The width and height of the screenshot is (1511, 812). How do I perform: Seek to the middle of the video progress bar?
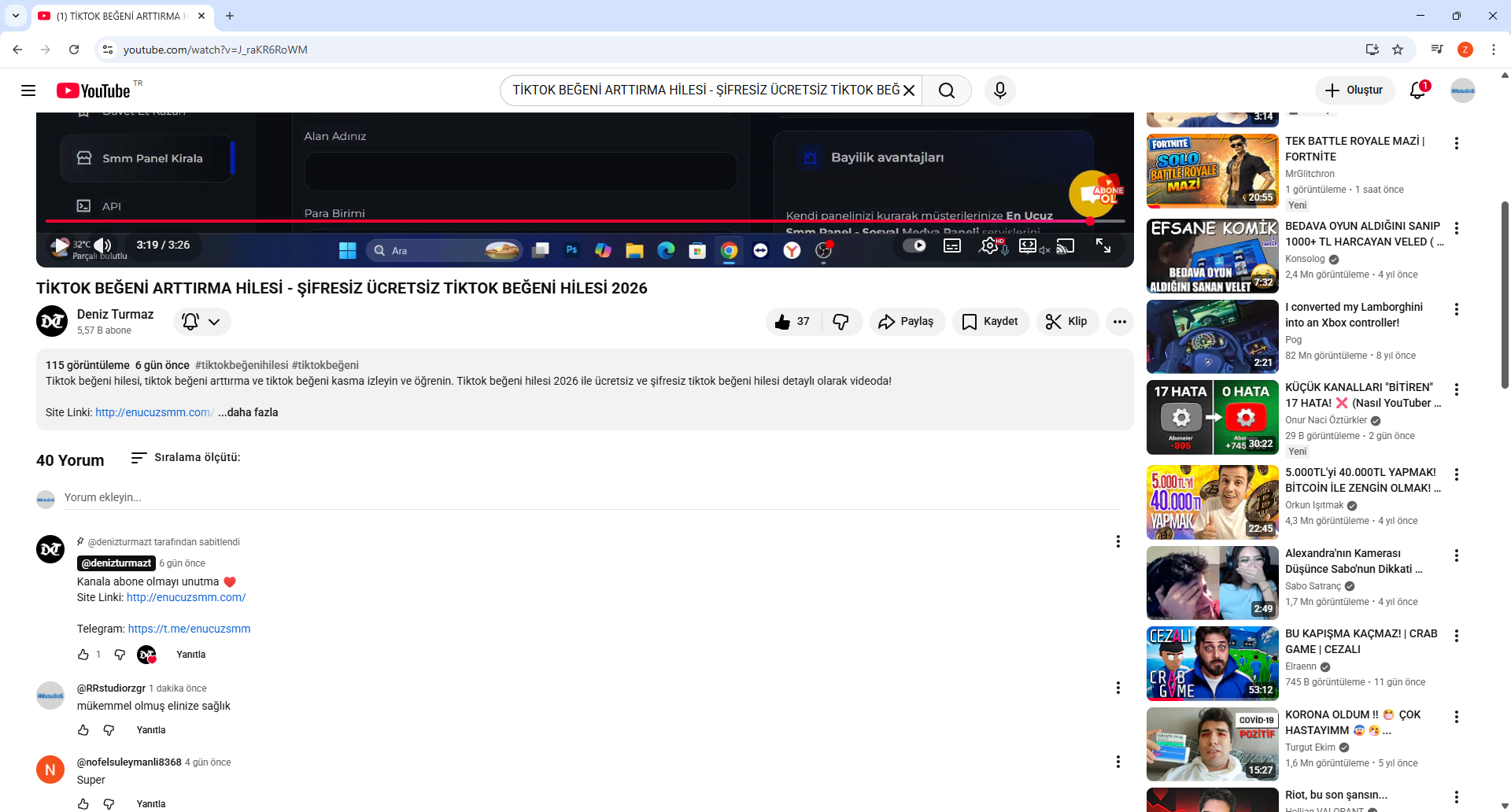coord(585,221)
